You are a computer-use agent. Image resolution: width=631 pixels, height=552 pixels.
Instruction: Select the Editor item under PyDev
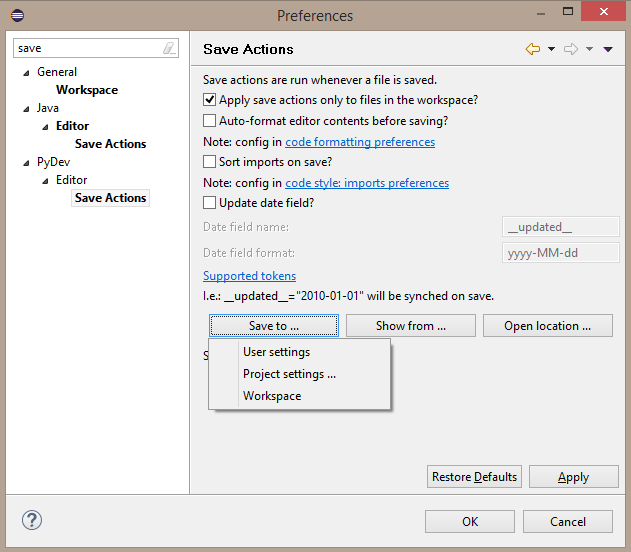point(71,180)
